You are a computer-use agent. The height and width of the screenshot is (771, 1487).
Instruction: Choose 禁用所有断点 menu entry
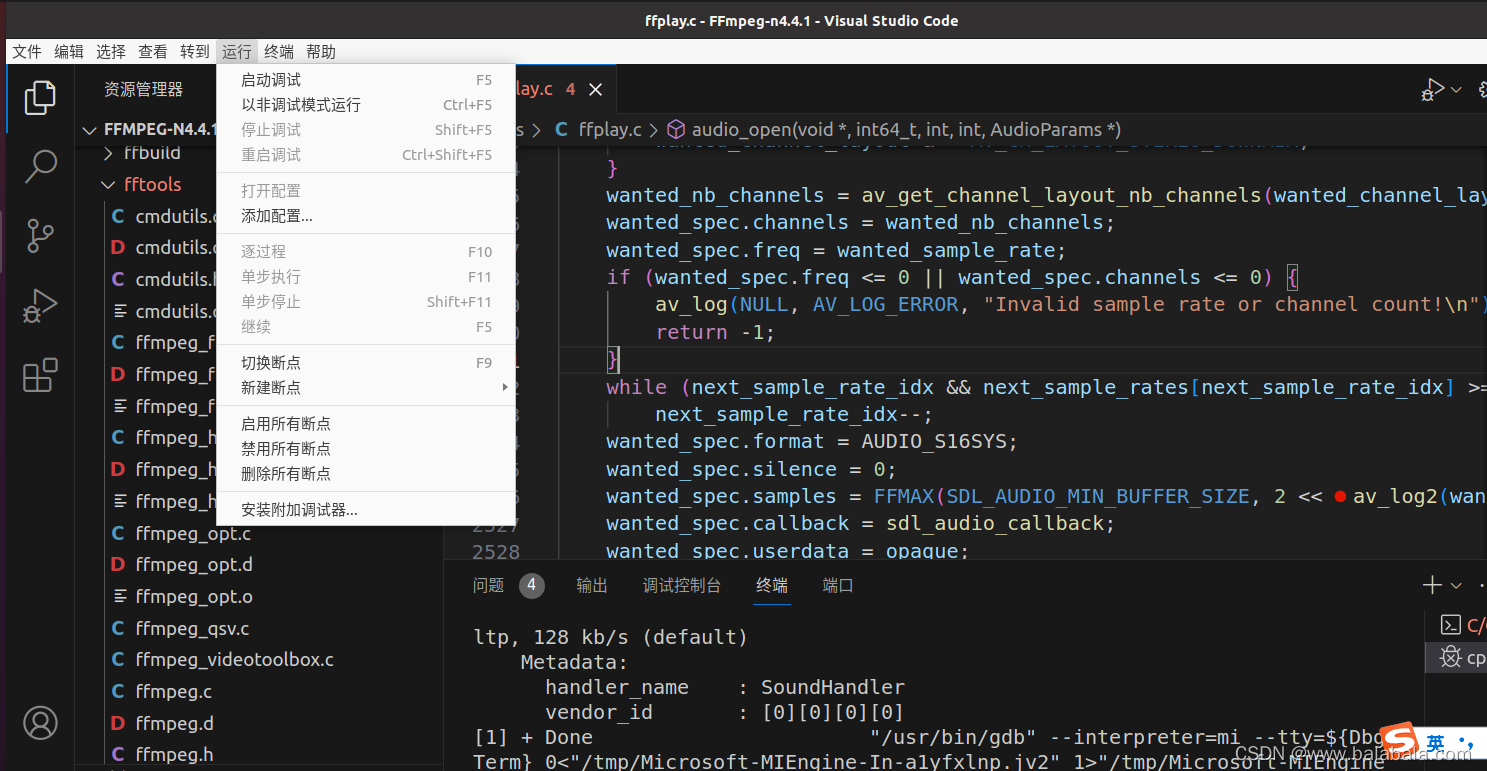[366, 449]
